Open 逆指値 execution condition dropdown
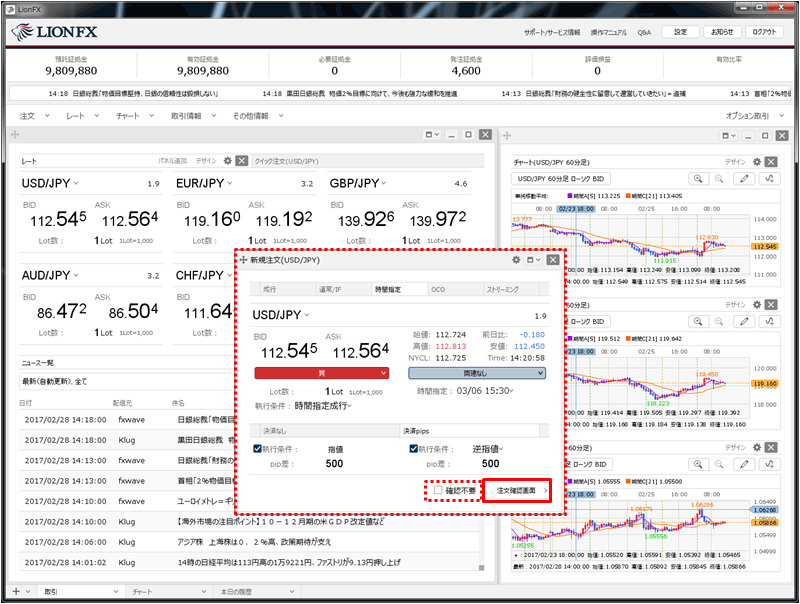This screenshot has height=604, width=800. pyautogui.click(x=487, y=449)
